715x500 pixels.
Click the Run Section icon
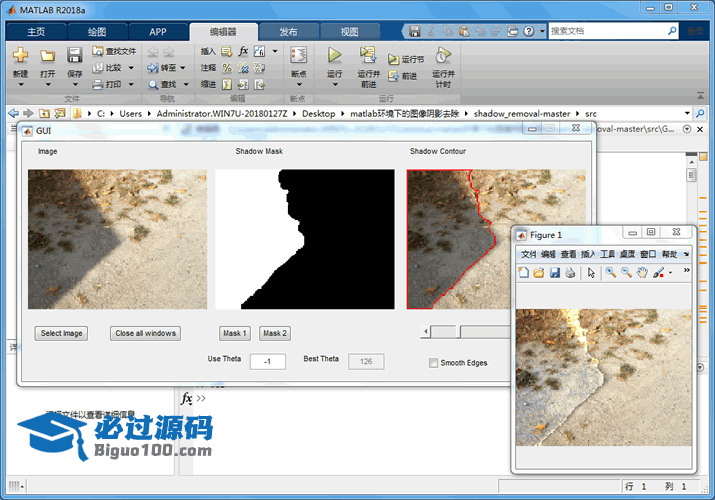pyautogui.click(x=393, y=59)
